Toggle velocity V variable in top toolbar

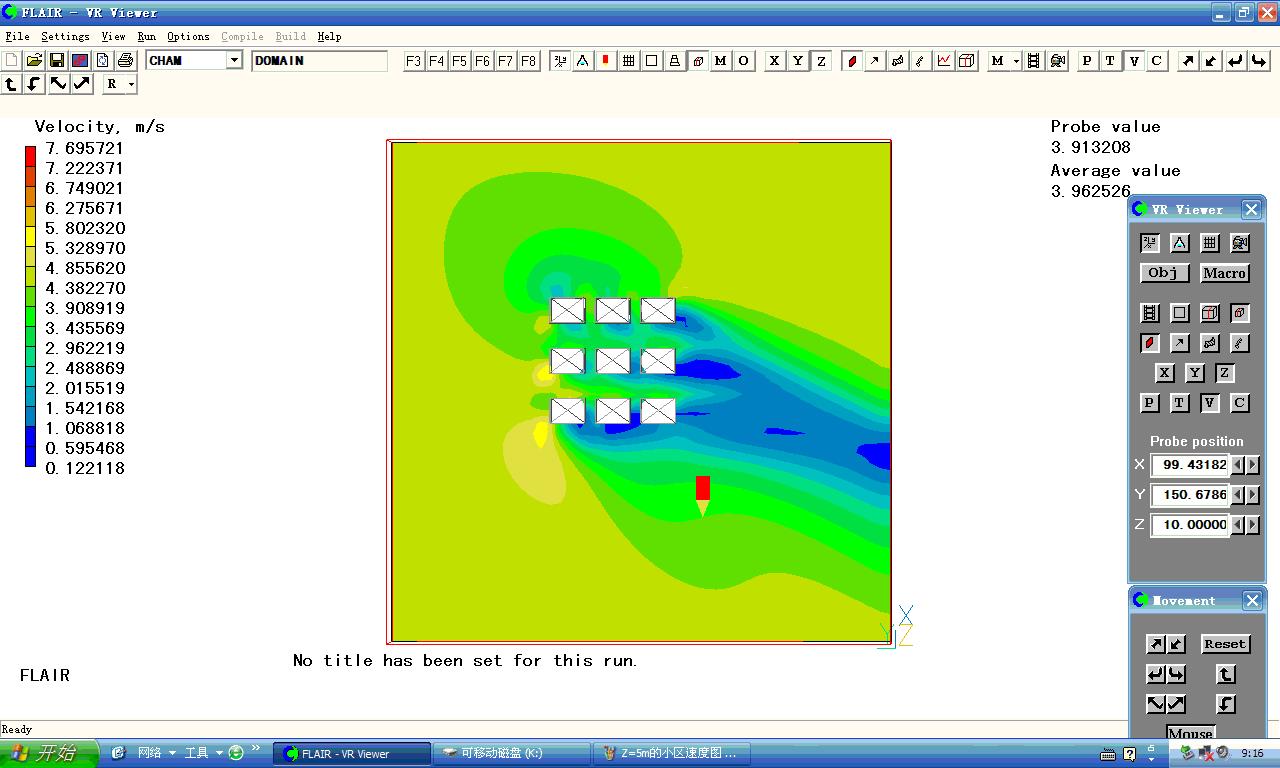pyautogui.click(x=1133, y=61)
